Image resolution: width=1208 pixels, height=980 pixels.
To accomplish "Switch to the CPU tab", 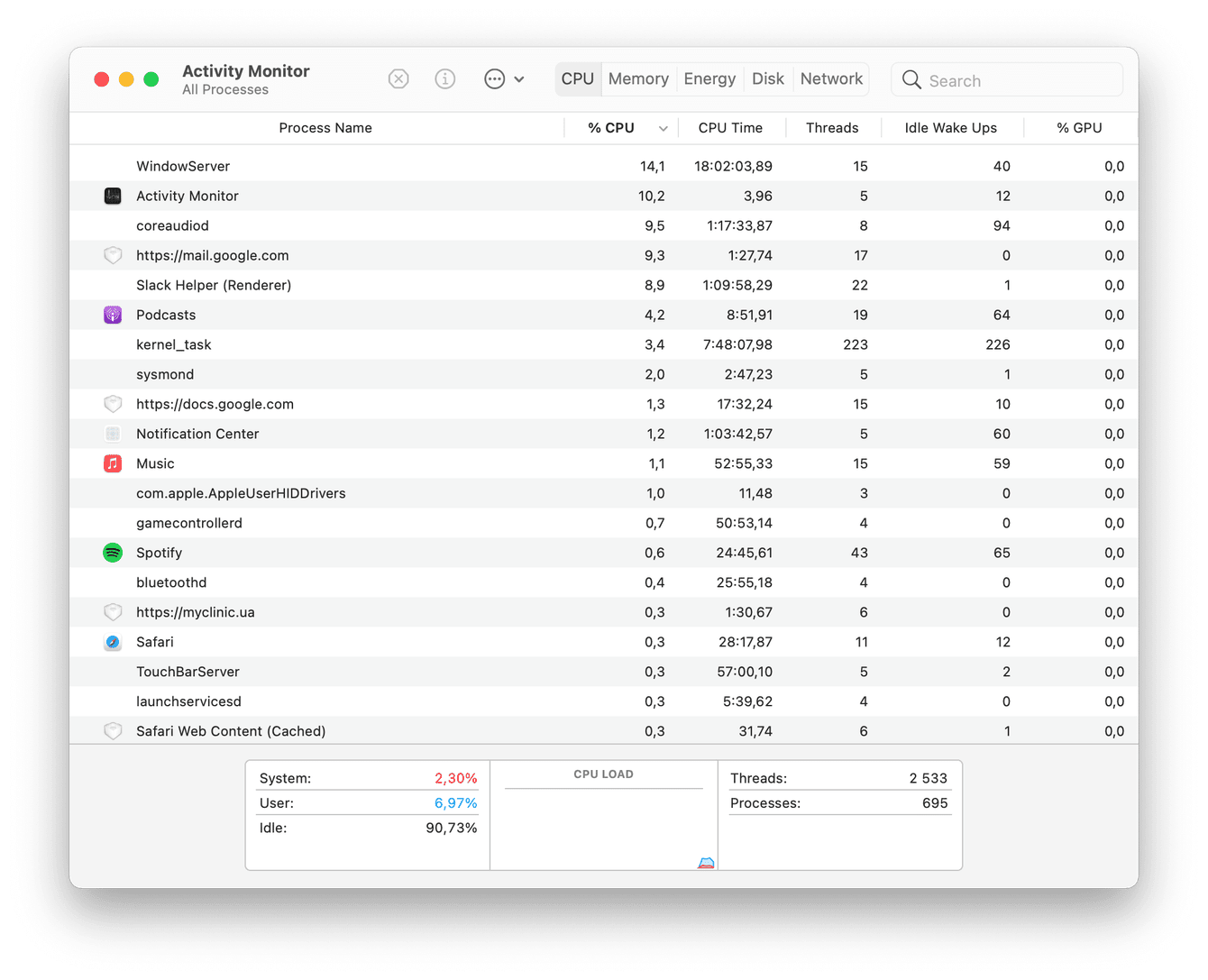I will click(x=578, y=79).
